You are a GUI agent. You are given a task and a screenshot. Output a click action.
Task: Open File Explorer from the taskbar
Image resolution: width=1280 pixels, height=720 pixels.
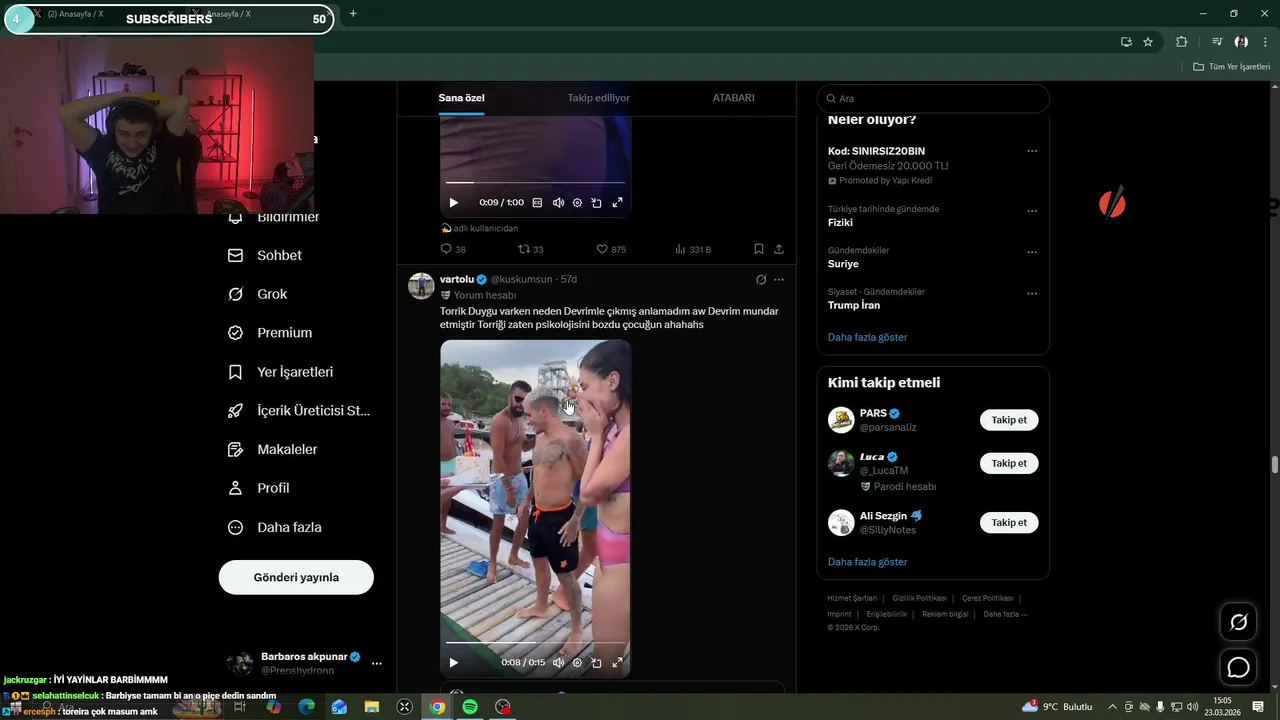(372, 707)
